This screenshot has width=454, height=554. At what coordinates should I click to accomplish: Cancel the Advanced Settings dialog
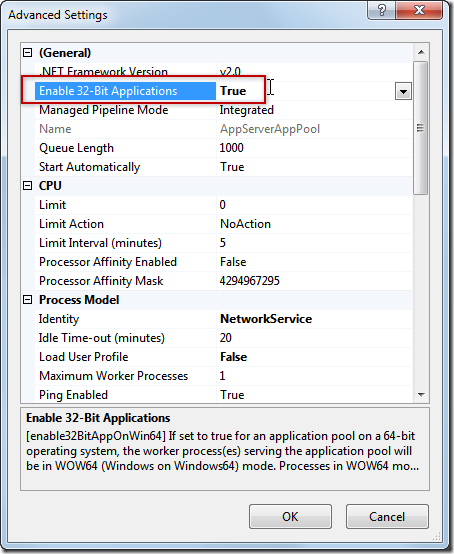tap(387, 517)
